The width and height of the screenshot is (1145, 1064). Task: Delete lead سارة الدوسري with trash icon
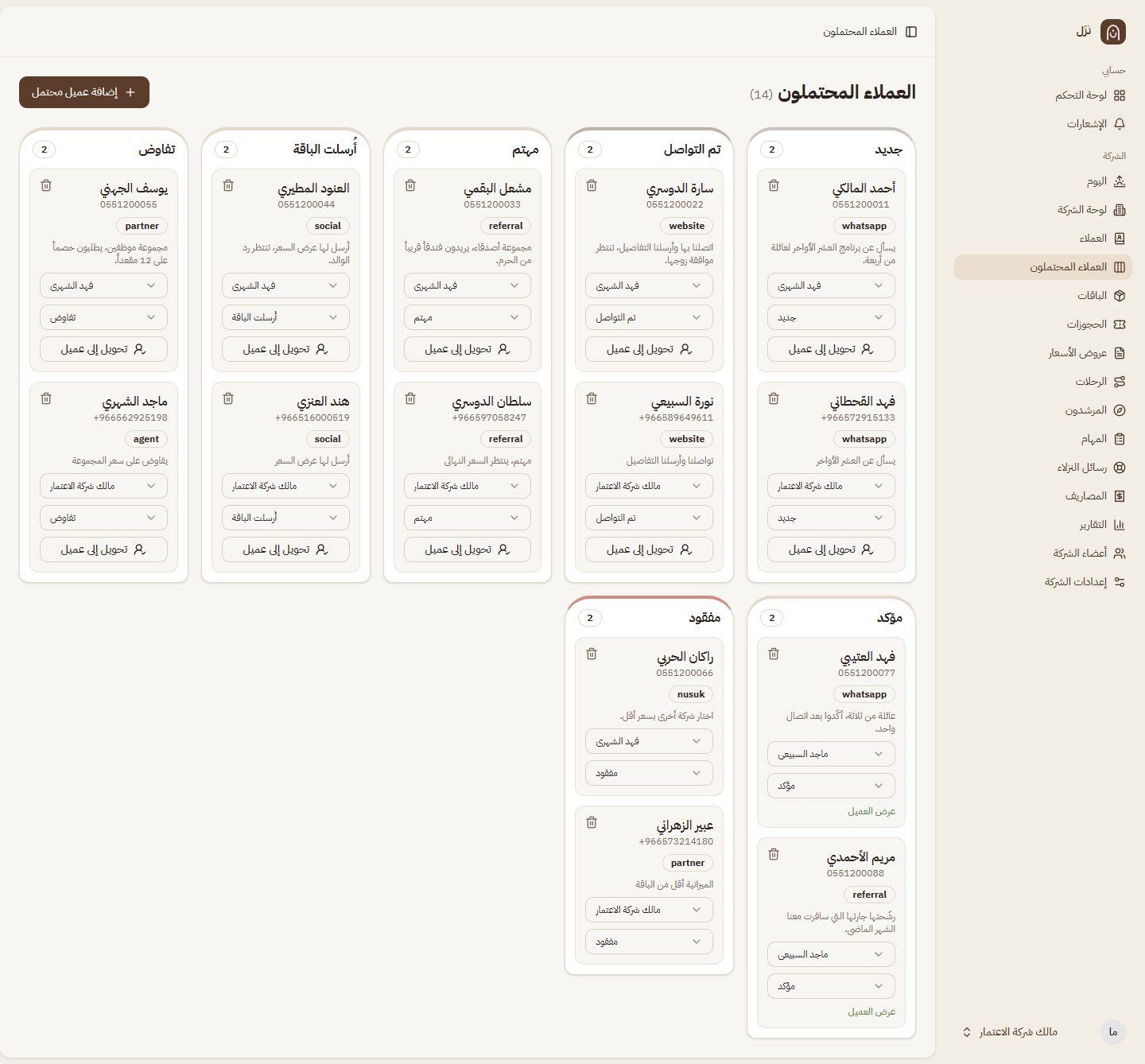(x=592, y=185)
